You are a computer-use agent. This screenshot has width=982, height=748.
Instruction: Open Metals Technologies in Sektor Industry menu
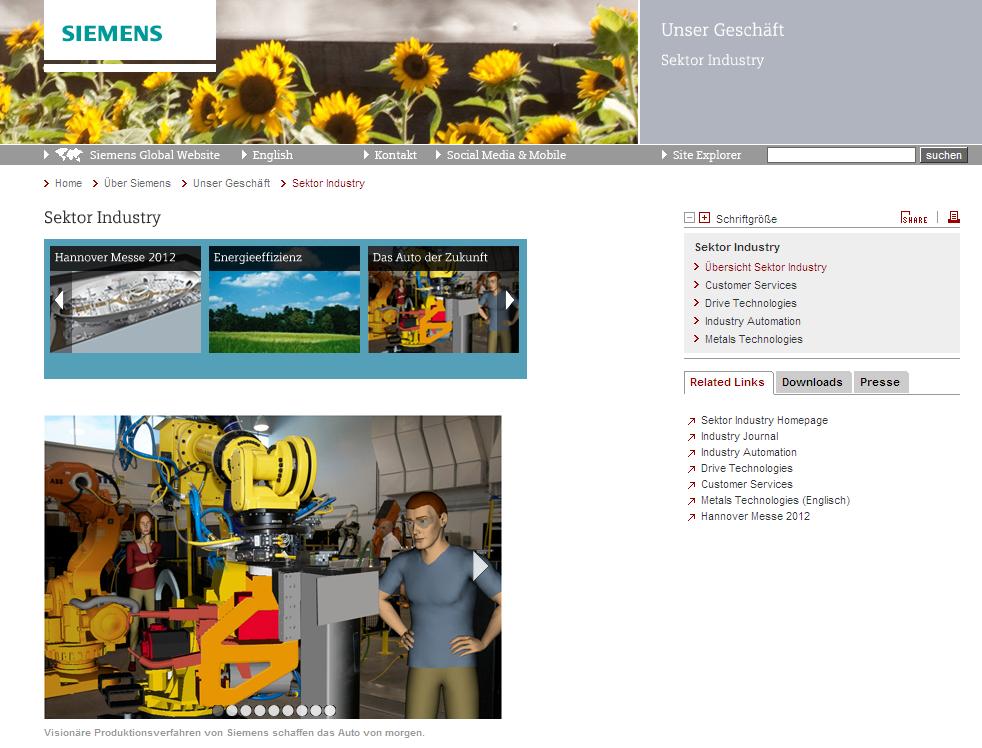[753, 339]
